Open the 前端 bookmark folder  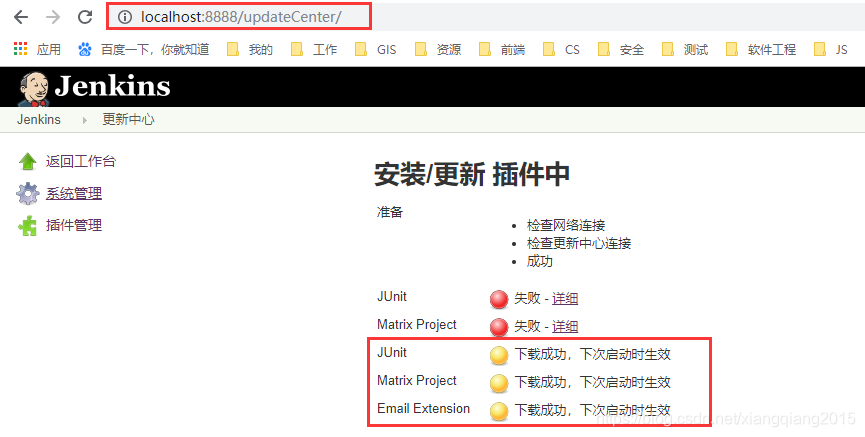coord(501,50)
